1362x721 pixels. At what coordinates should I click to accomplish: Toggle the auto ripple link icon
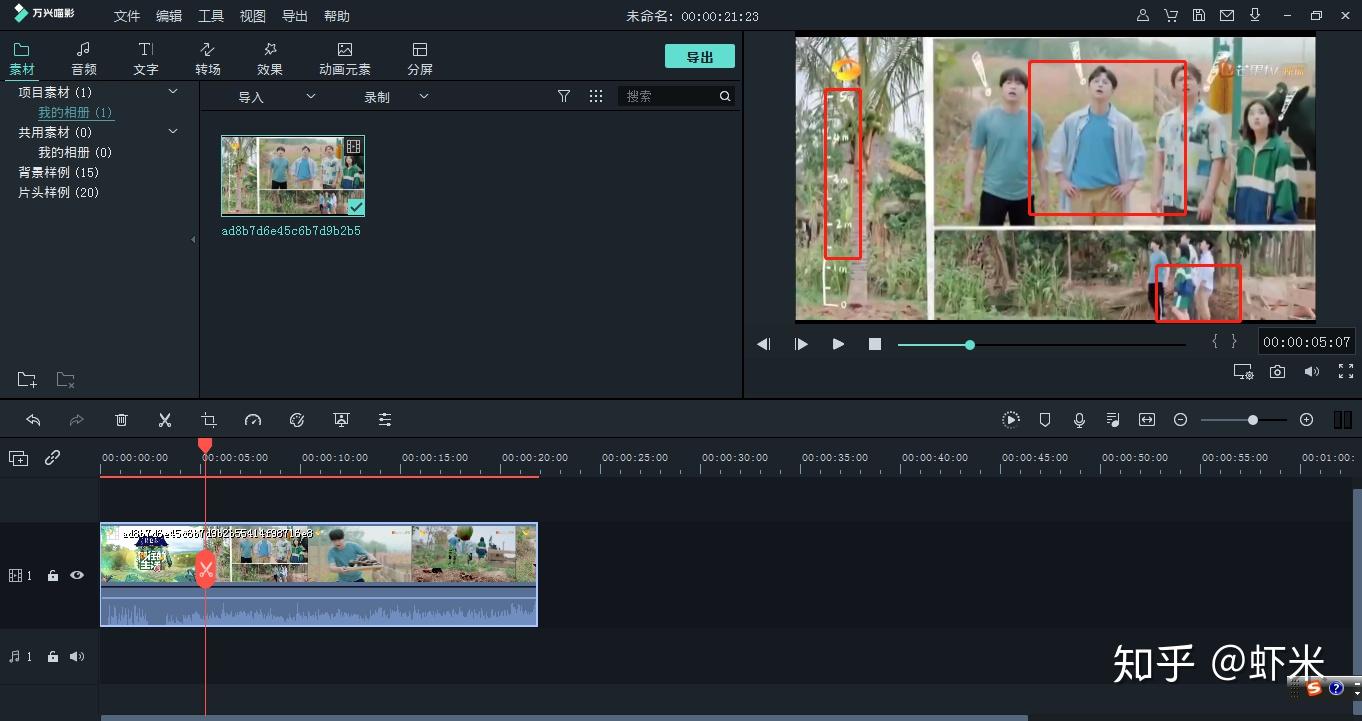[53, 458]
